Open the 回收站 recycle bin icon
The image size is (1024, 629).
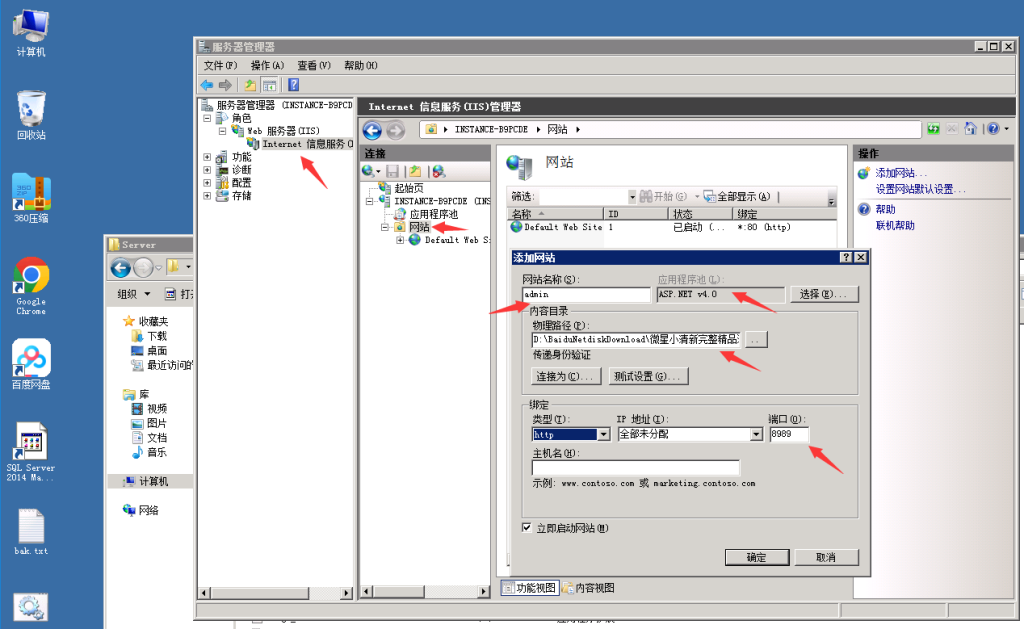31,108
